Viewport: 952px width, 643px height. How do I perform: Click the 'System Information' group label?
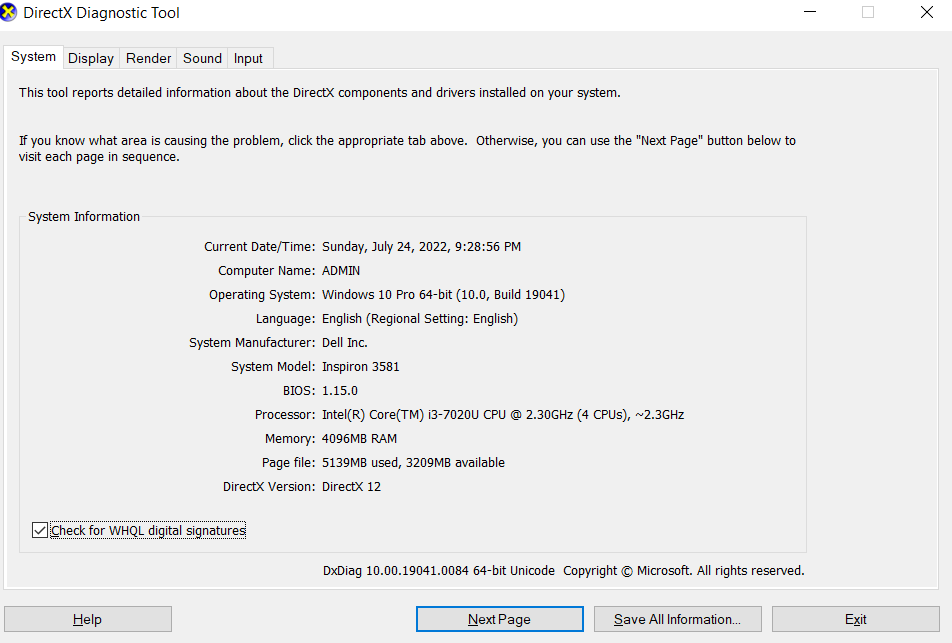coord(84,217)
